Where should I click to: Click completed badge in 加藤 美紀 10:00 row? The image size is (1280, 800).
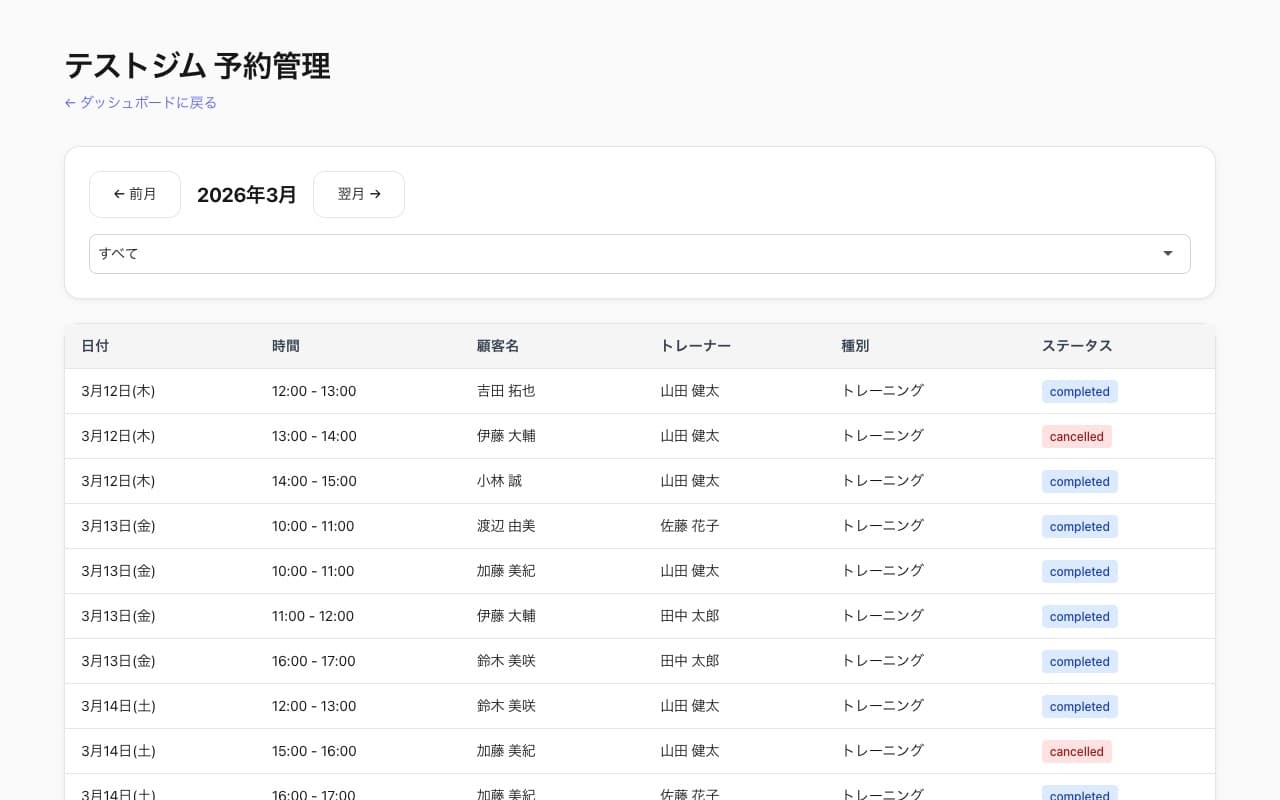click(x=1080, y=572)
